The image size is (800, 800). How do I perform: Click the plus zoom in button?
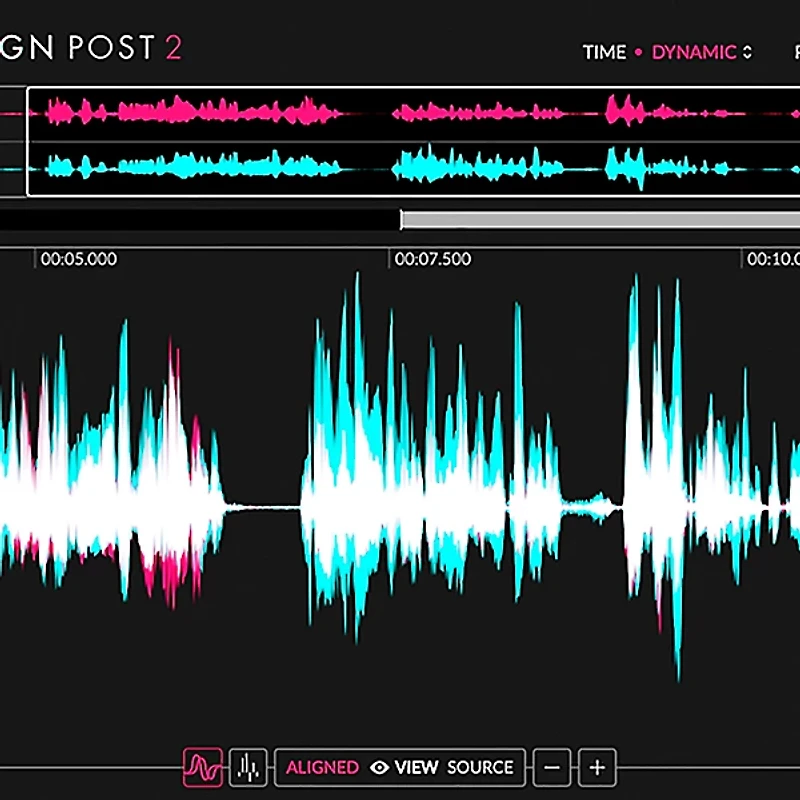tap(597, 767)
